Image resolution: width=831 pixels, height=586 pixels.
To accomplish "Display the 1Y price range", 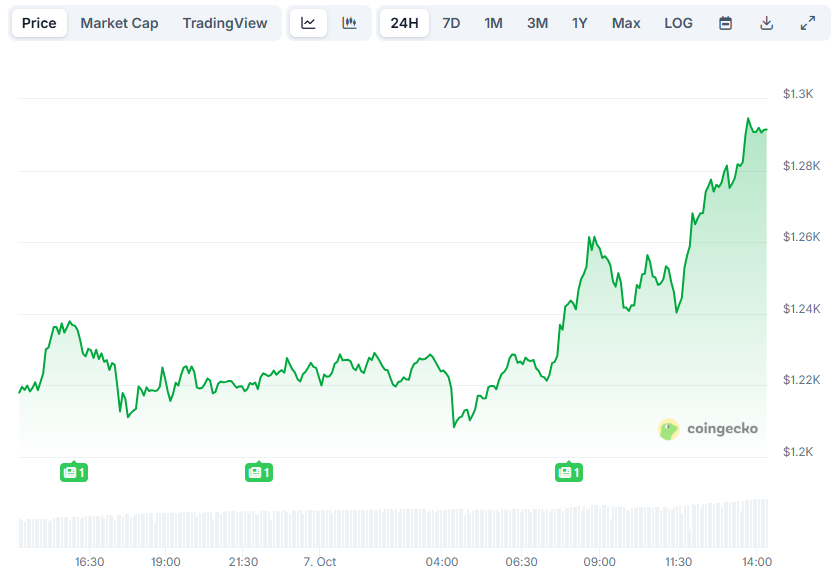I will [580, 23].
